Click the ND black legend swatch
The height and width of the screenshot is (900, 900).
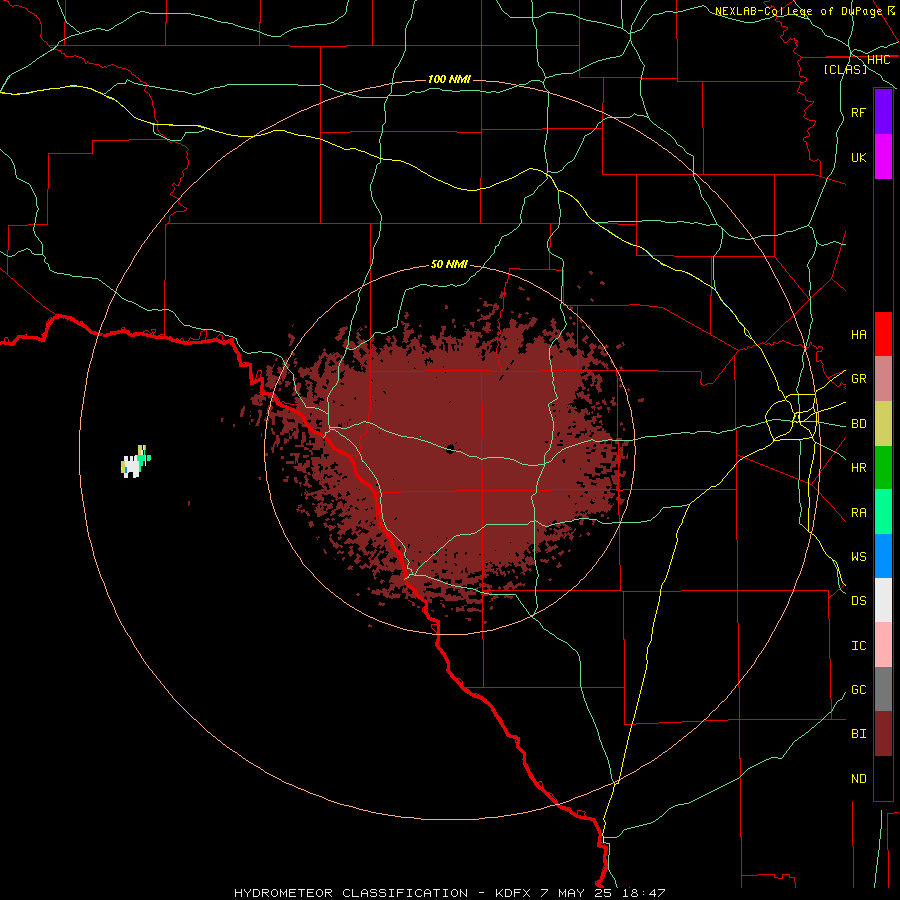point(883,778)
